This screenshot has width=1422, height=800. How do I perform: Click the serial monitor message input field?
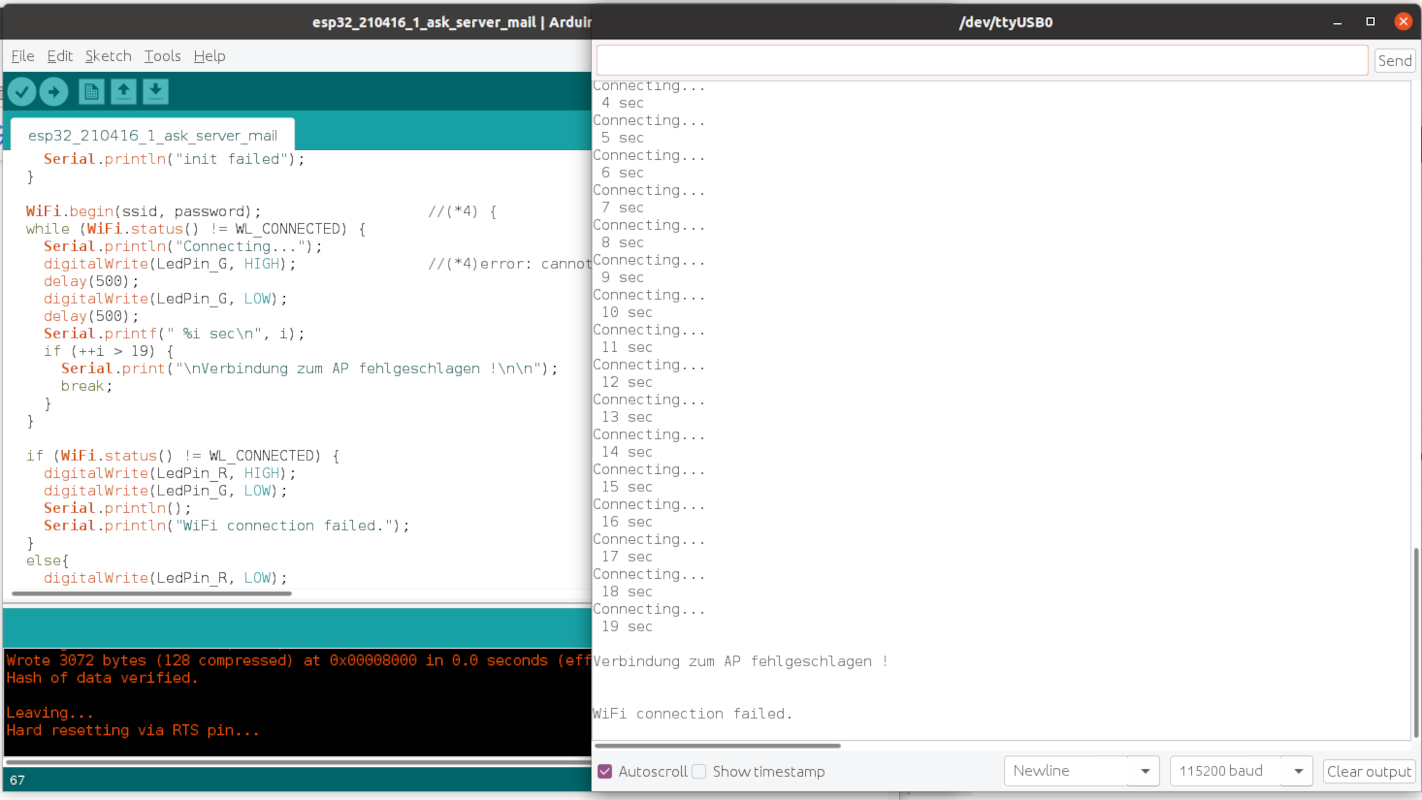pos(982,60)
